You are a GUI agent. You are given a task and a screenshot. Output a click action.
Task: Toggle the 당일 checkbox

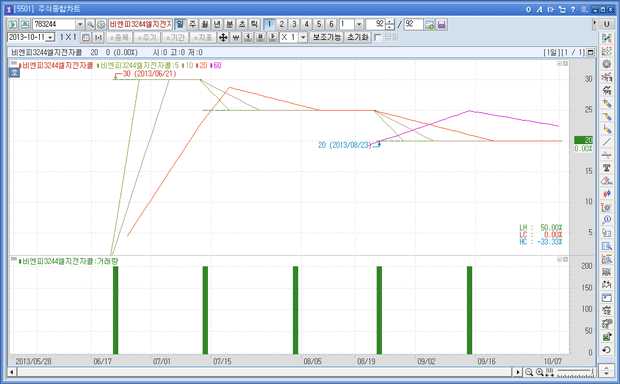[x=378, y=38]
